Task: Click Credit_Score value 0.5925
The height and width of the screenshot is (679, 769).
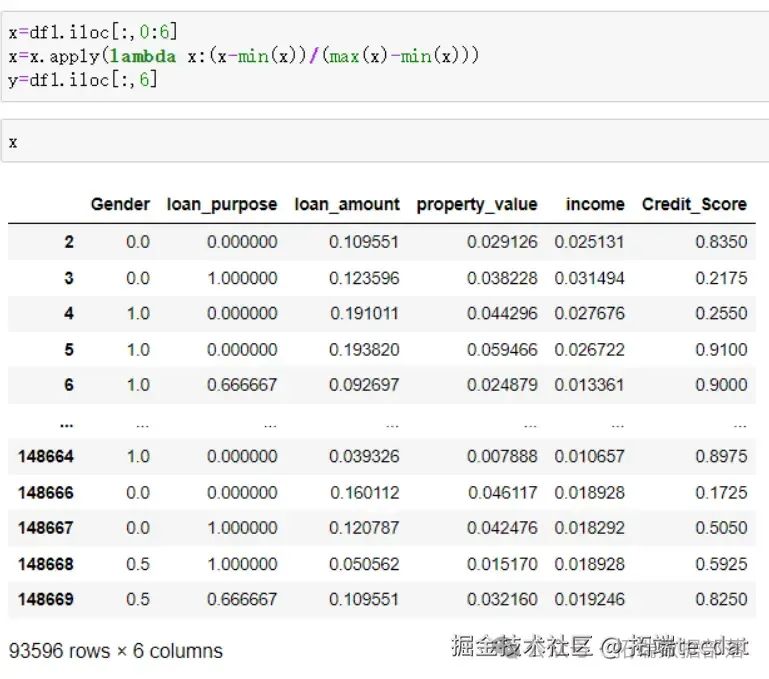Action: click(x=721, y=564)
